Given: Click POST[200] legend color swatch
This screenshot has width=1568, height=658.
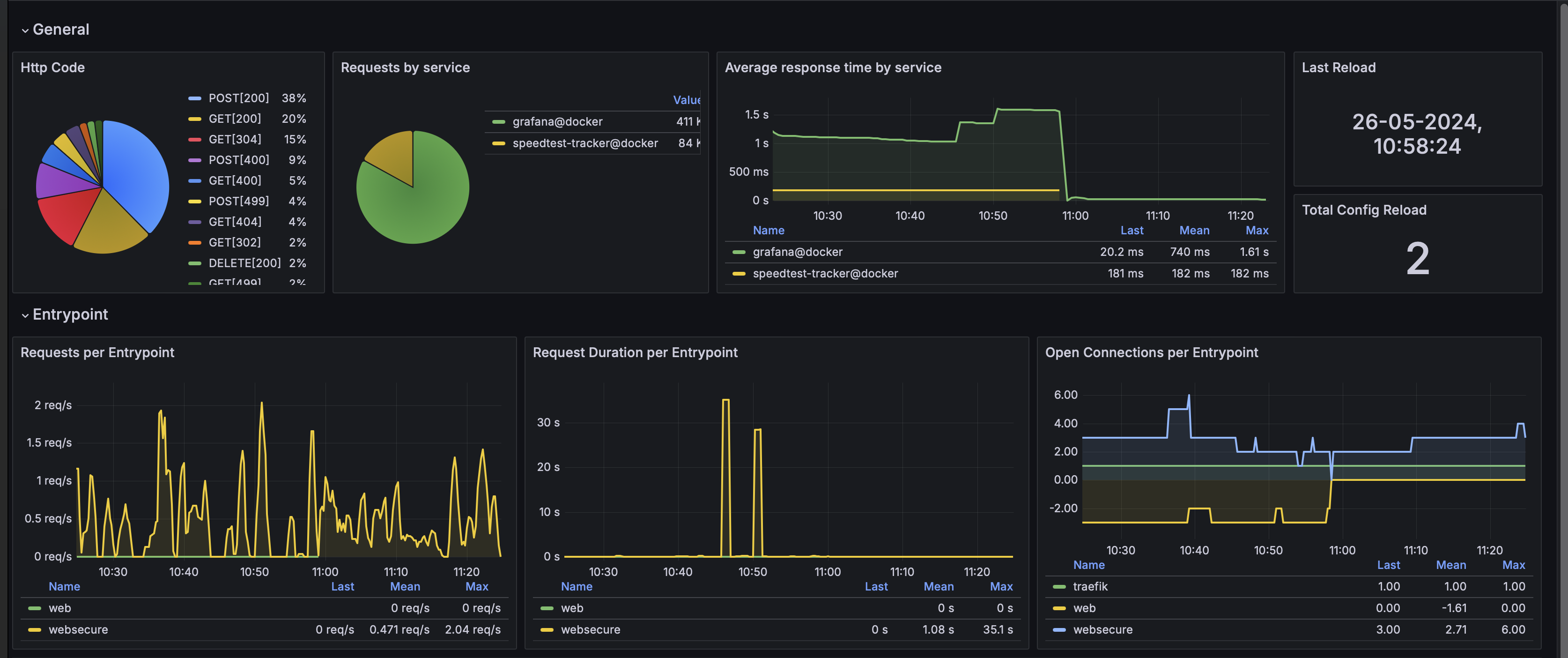Looking at the screenshot, I should coord(195,98).
